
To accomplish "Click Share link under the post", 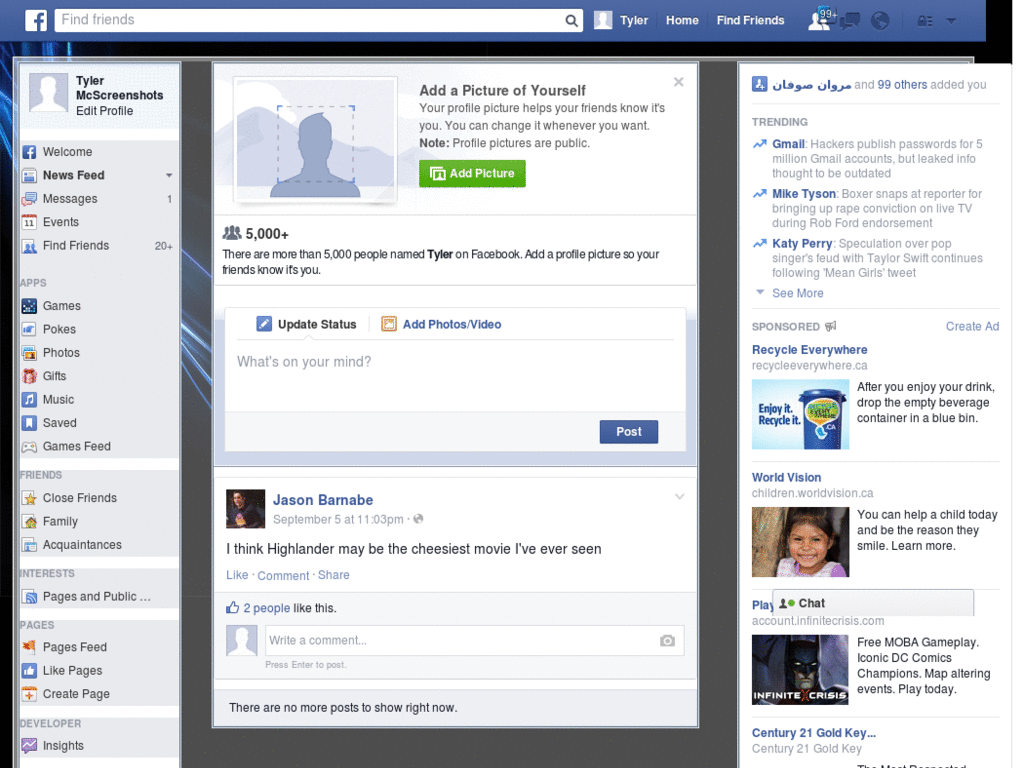I will click(334, 575).
